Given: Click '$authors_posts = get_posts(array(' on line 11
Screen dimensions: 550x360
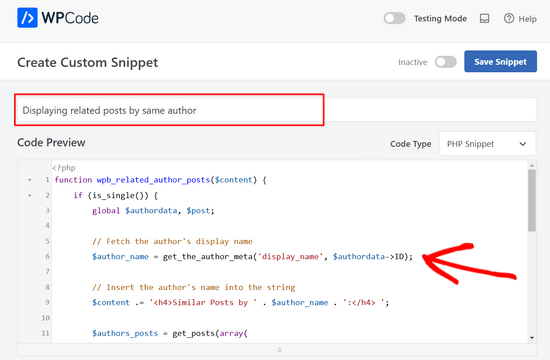Looking at the screenshot, I should [x=170, y=333].
